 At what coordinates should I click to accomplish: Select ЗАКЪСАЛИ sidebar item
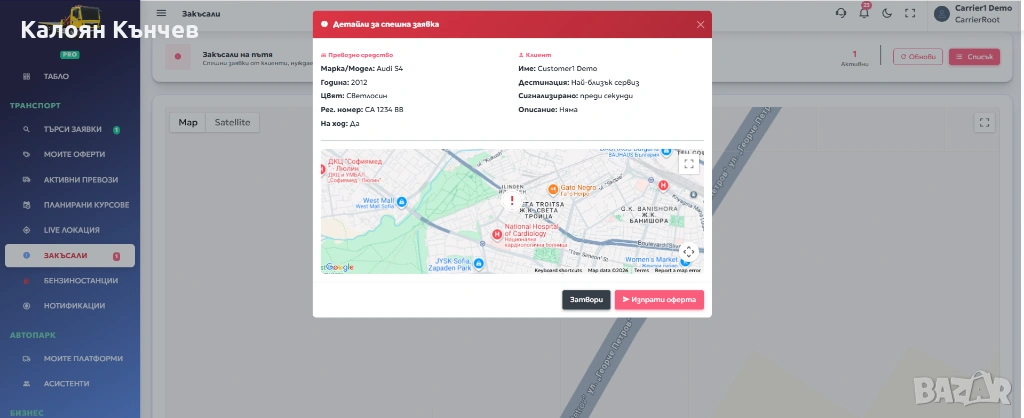[x=70, y=255]
